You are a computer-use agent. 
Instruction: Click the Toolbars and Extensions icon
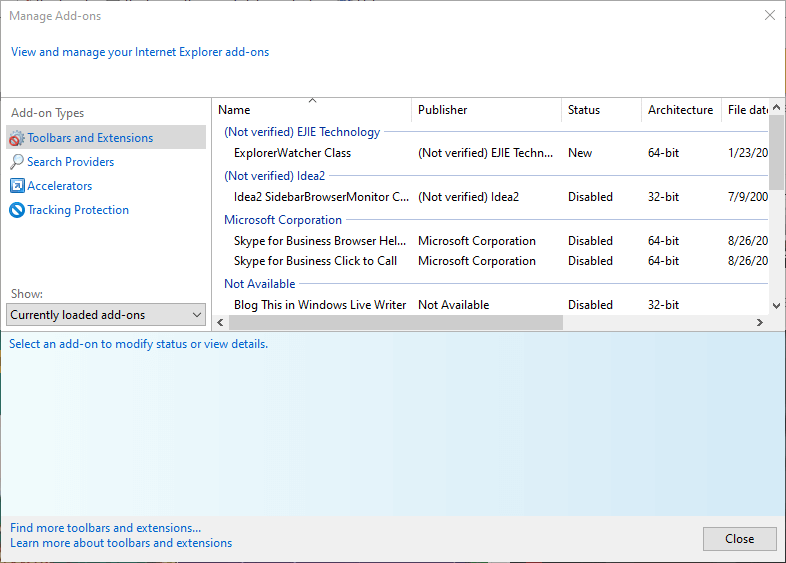(x=17, y=138)
